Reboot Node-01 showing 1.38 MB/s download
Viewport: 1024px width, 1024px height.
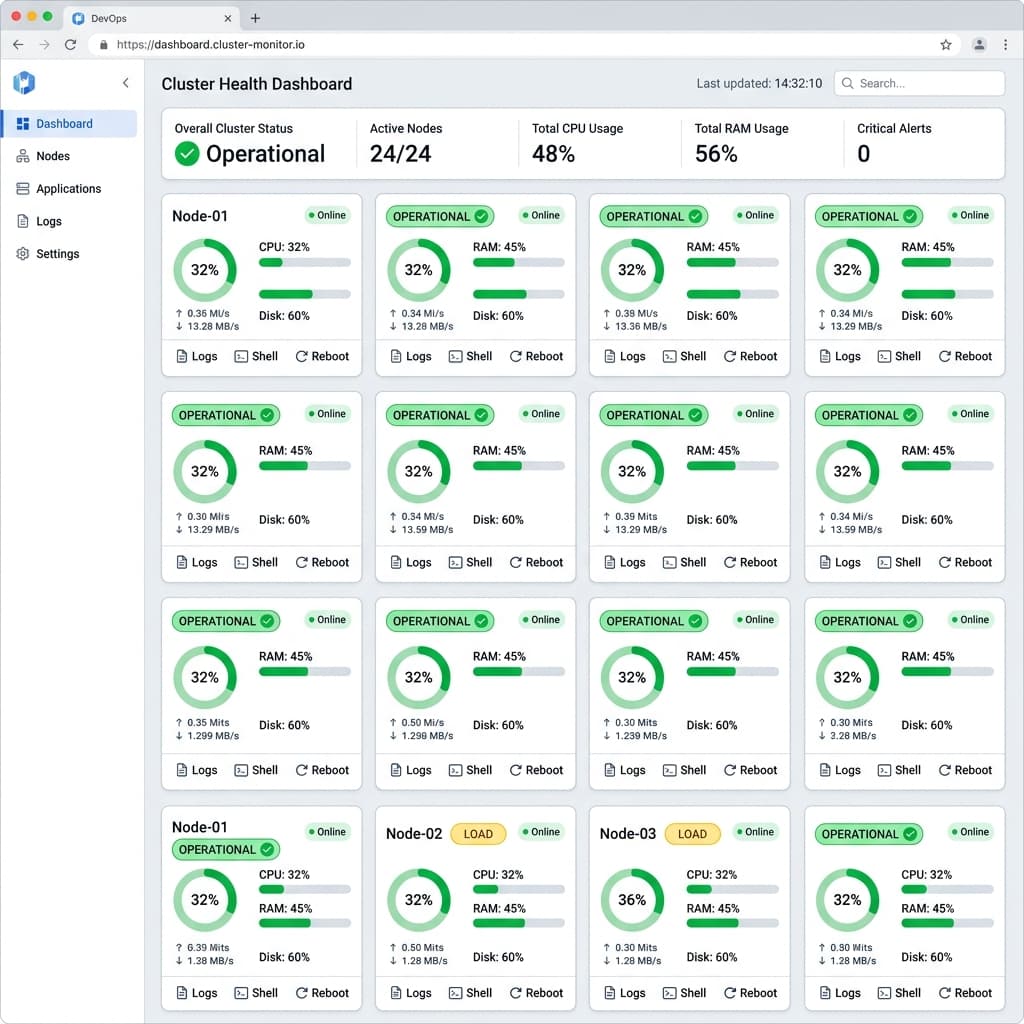click(x=322, y=993)
